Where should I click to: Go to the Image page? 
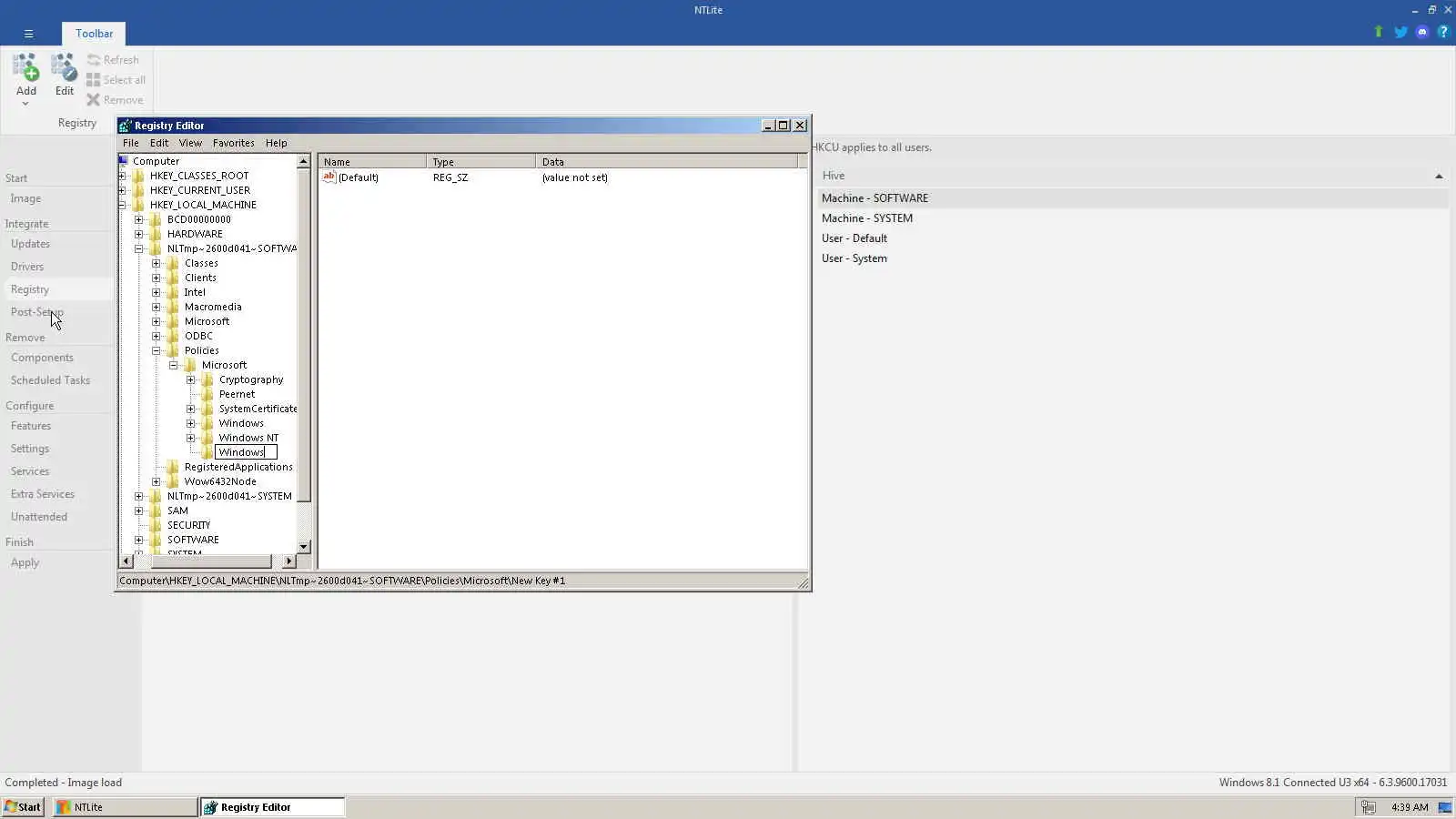(x=25, y=198)
